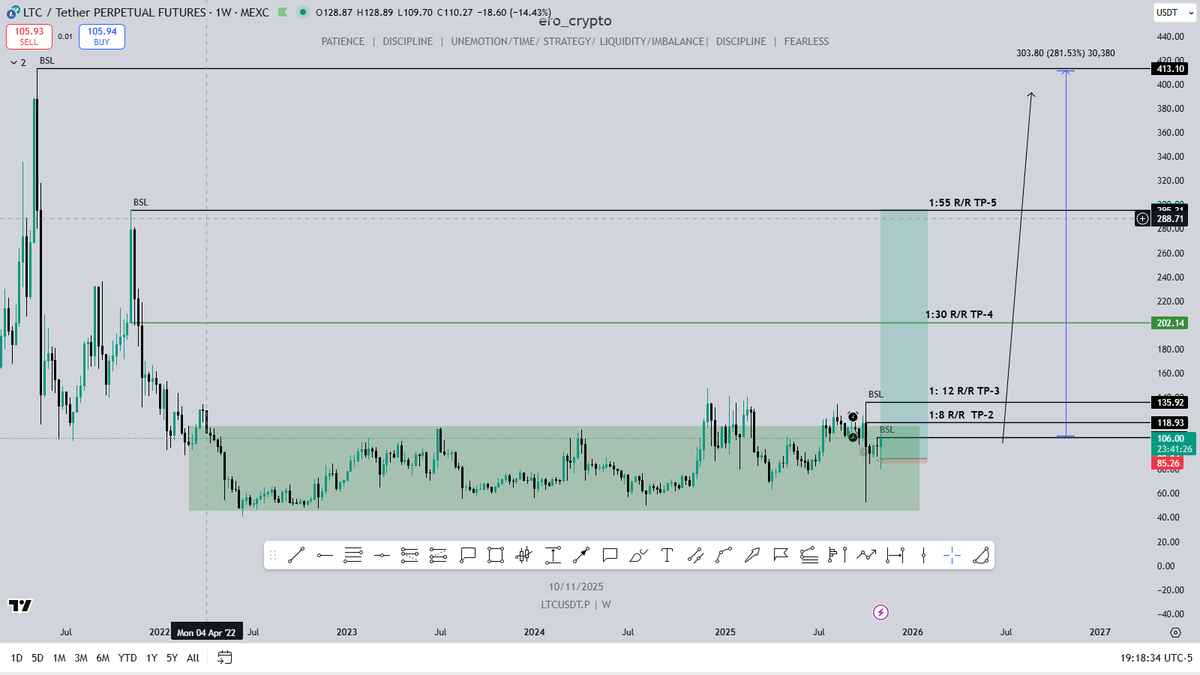Set chart range to 1D

click(16, 658)
